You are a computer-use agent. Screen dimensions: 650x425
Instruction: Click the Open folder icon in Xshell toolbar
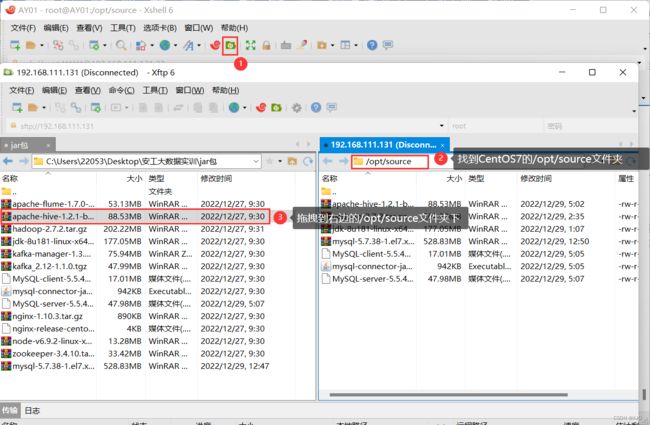point(31,45)
